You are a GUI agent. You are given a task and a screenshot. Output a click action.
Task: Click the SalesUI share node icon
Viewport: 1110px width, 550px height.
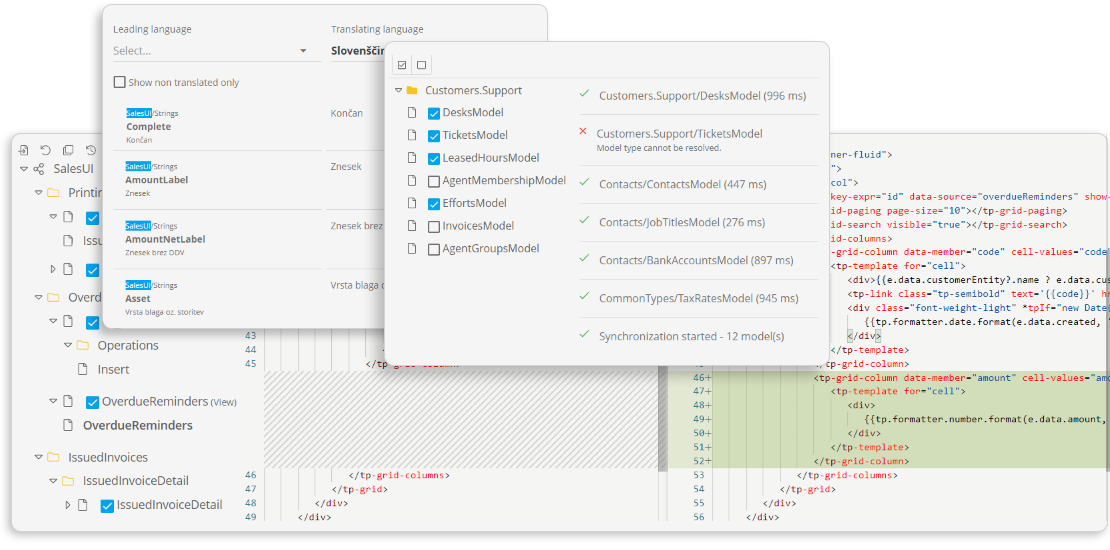40,170
